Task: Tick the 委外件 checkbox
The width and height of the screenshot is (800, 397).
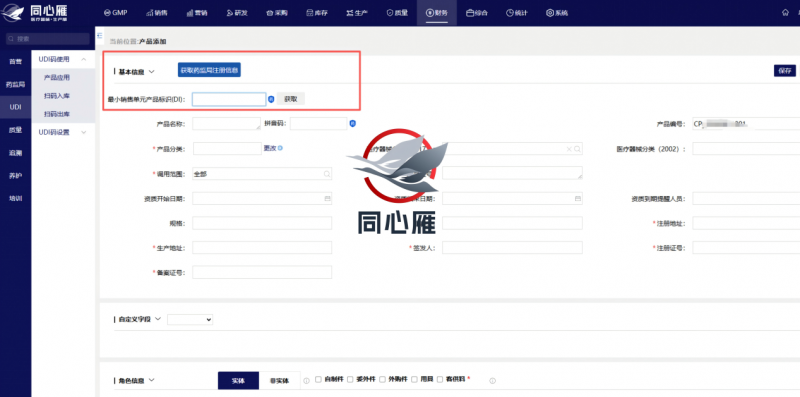Action: point(350,380)
